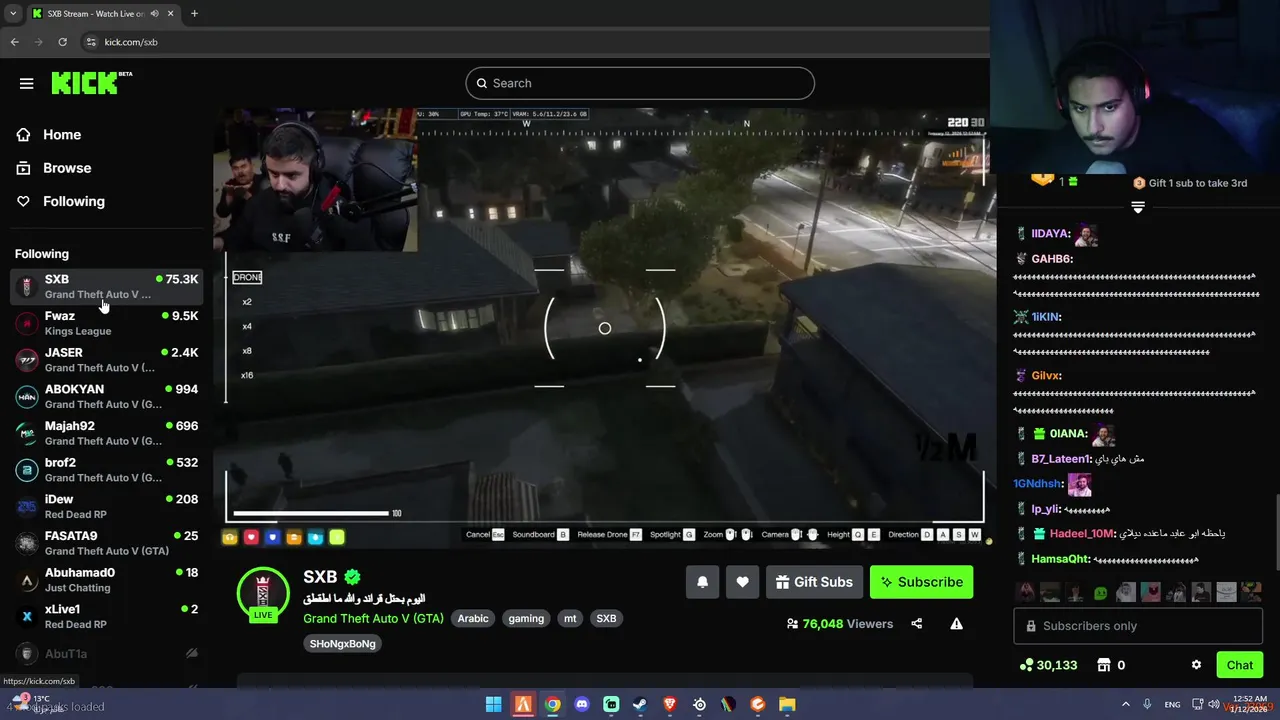This screenshot has width=1280, height=720.
Task: Open xLive1 channel in sidebar
Action: pos(107,616)
